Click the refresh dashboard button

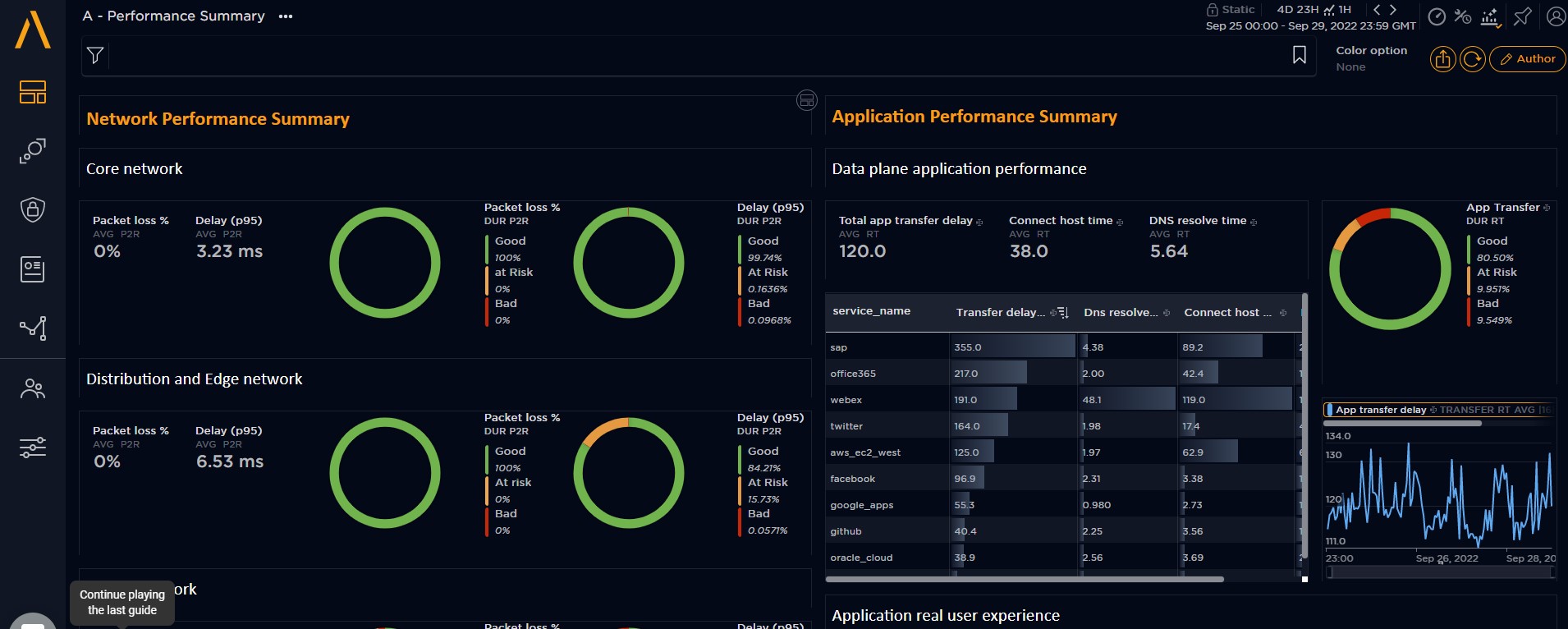(x=1473, y=59)
